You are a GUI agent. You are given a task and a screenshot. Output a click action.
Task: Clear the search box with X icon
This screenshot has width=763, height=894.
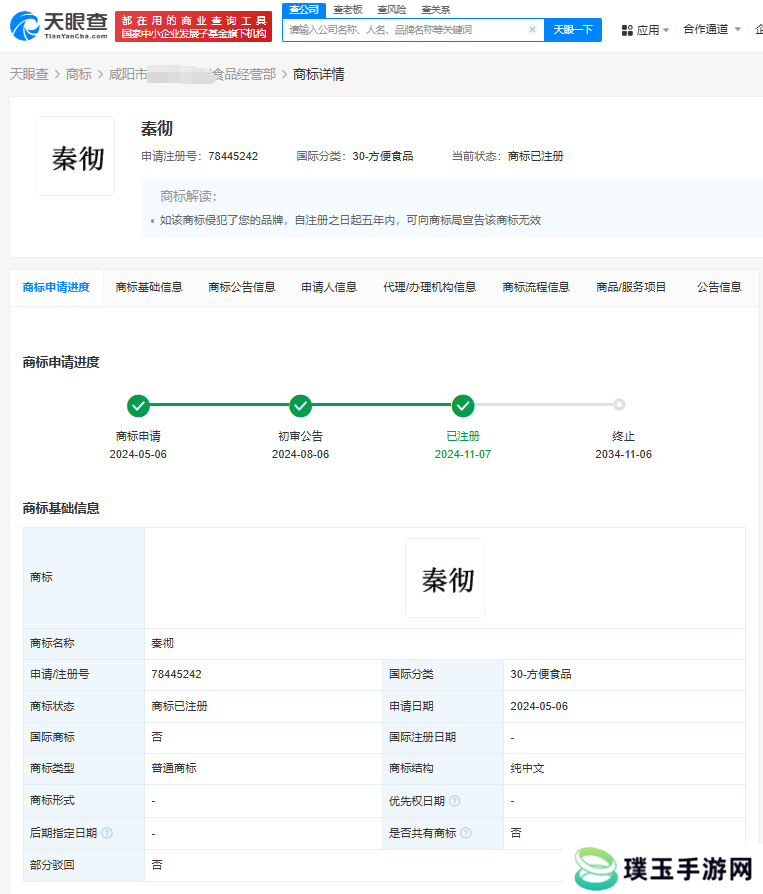point(532,30)
